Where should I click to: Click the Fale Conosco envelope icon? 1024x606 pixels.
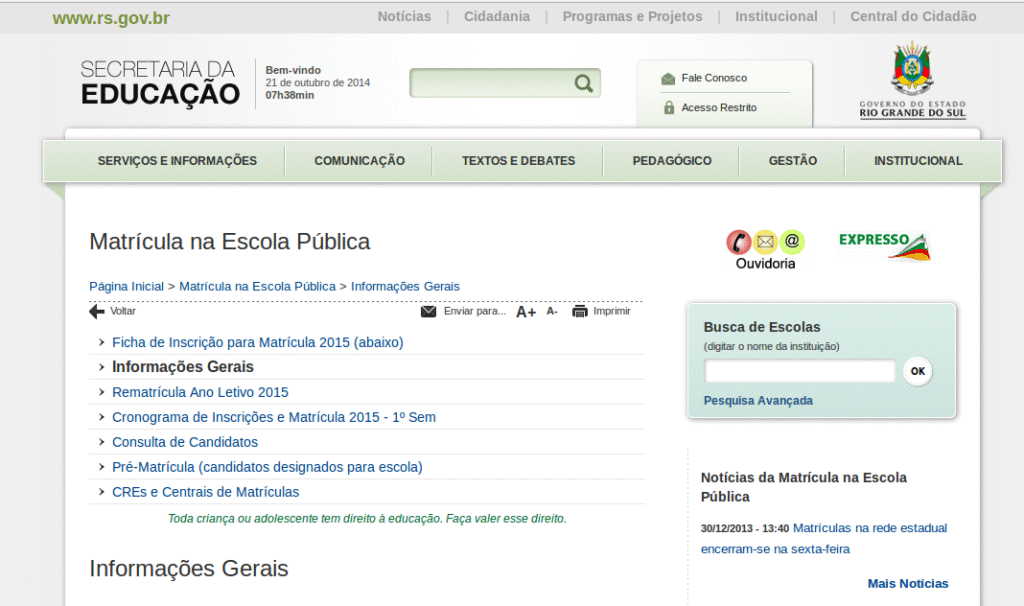tap(668, 78)
